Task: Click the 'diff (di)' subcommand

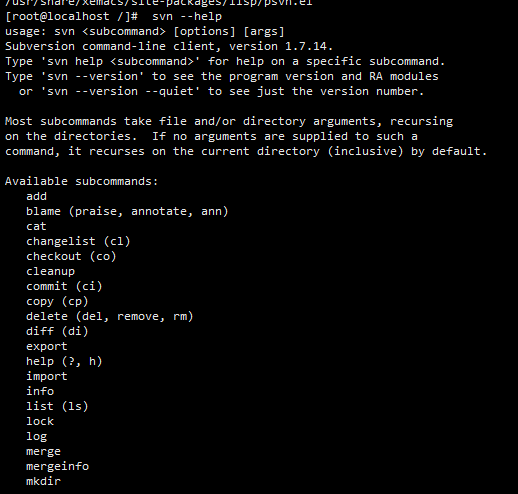Action: pyautogui.click(x=57, y=331)
